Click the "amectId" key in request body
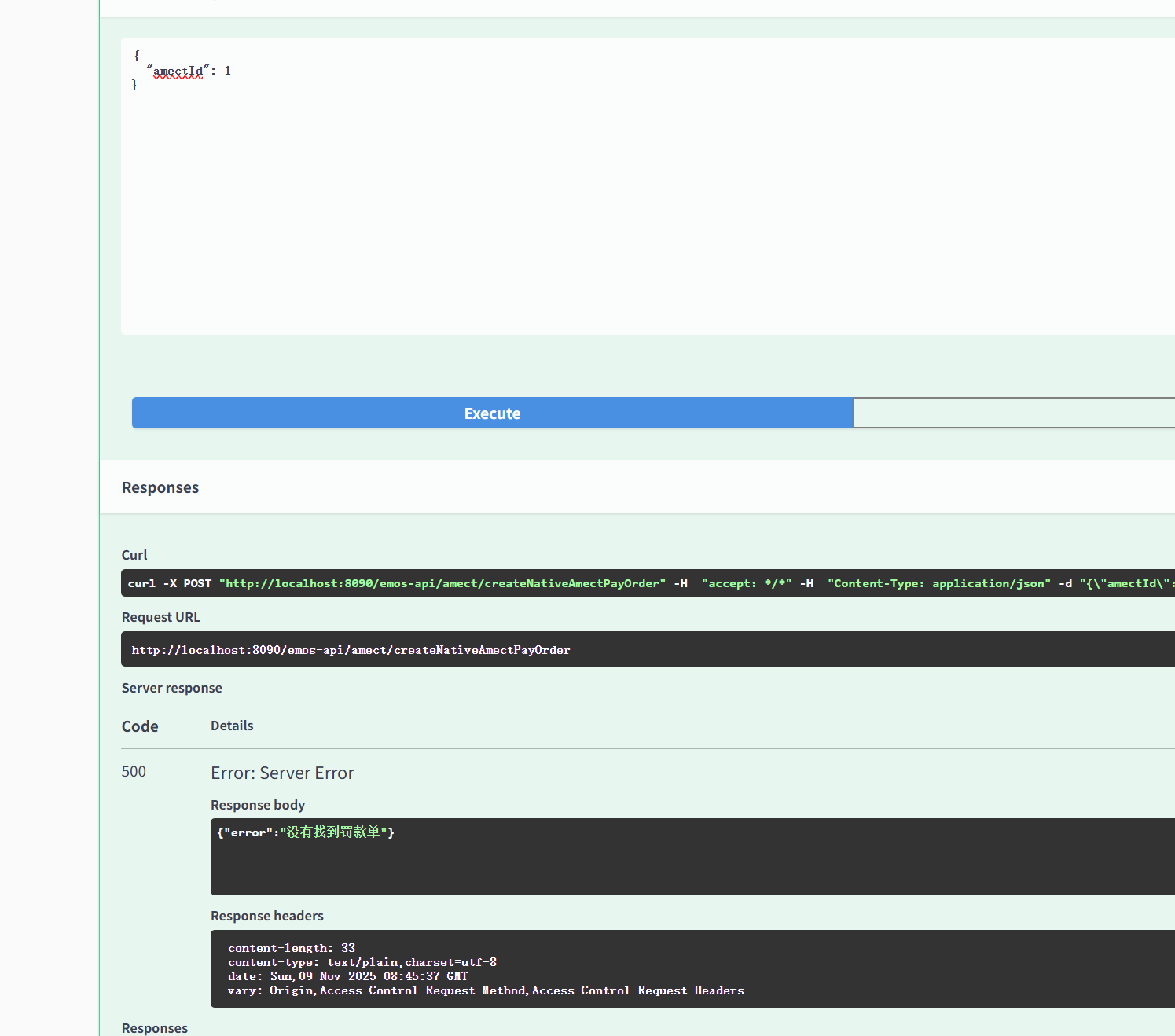 [178, 71]
